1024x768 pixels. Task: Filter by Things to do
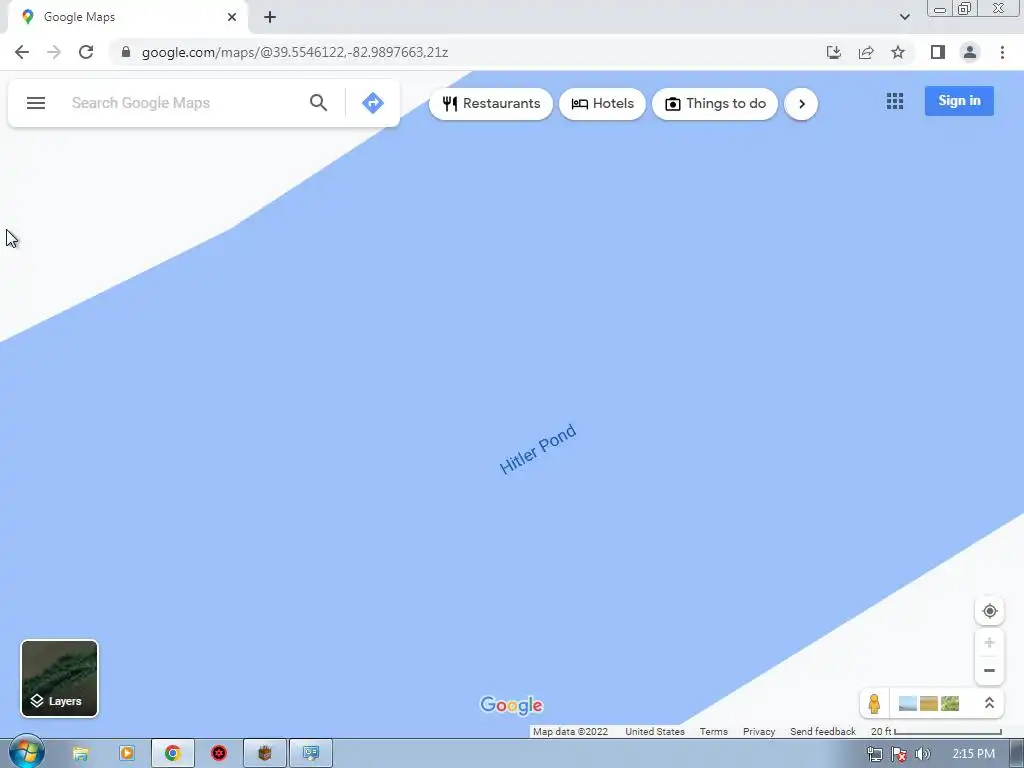click(715, 104)
